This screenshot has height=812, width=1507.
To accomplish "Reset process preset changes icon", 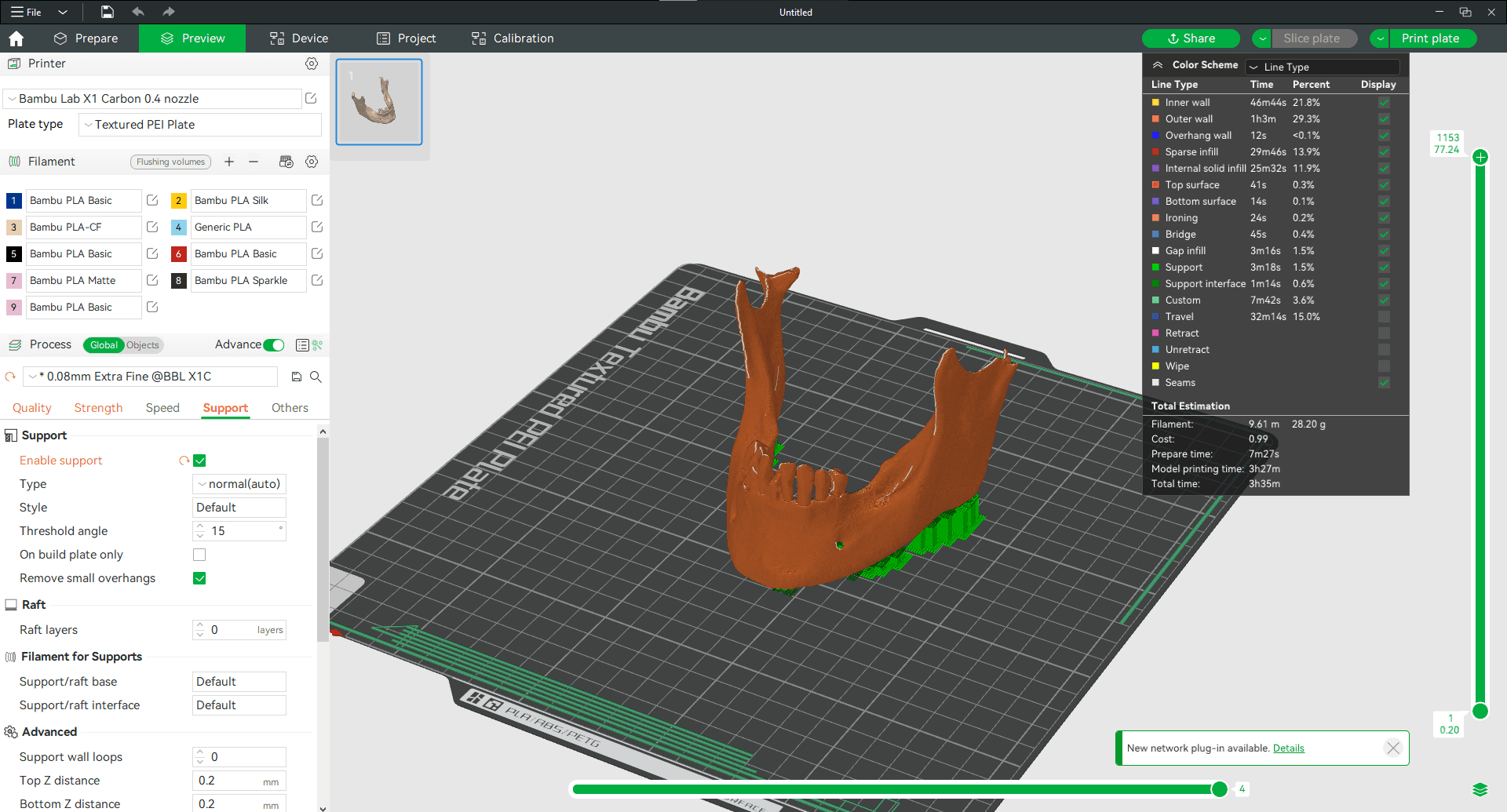I will click(10, 377).
